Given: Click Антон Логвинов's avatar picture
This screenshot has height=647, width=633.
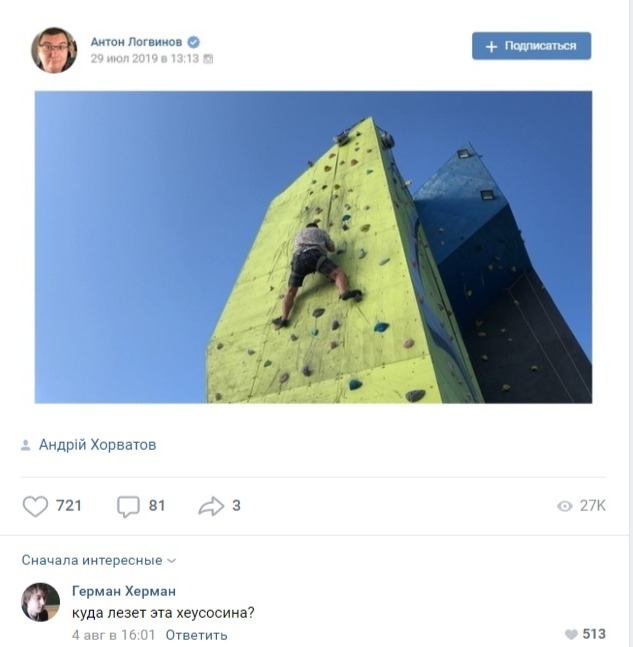Looking at the screenshot, I should pos(54,50).
